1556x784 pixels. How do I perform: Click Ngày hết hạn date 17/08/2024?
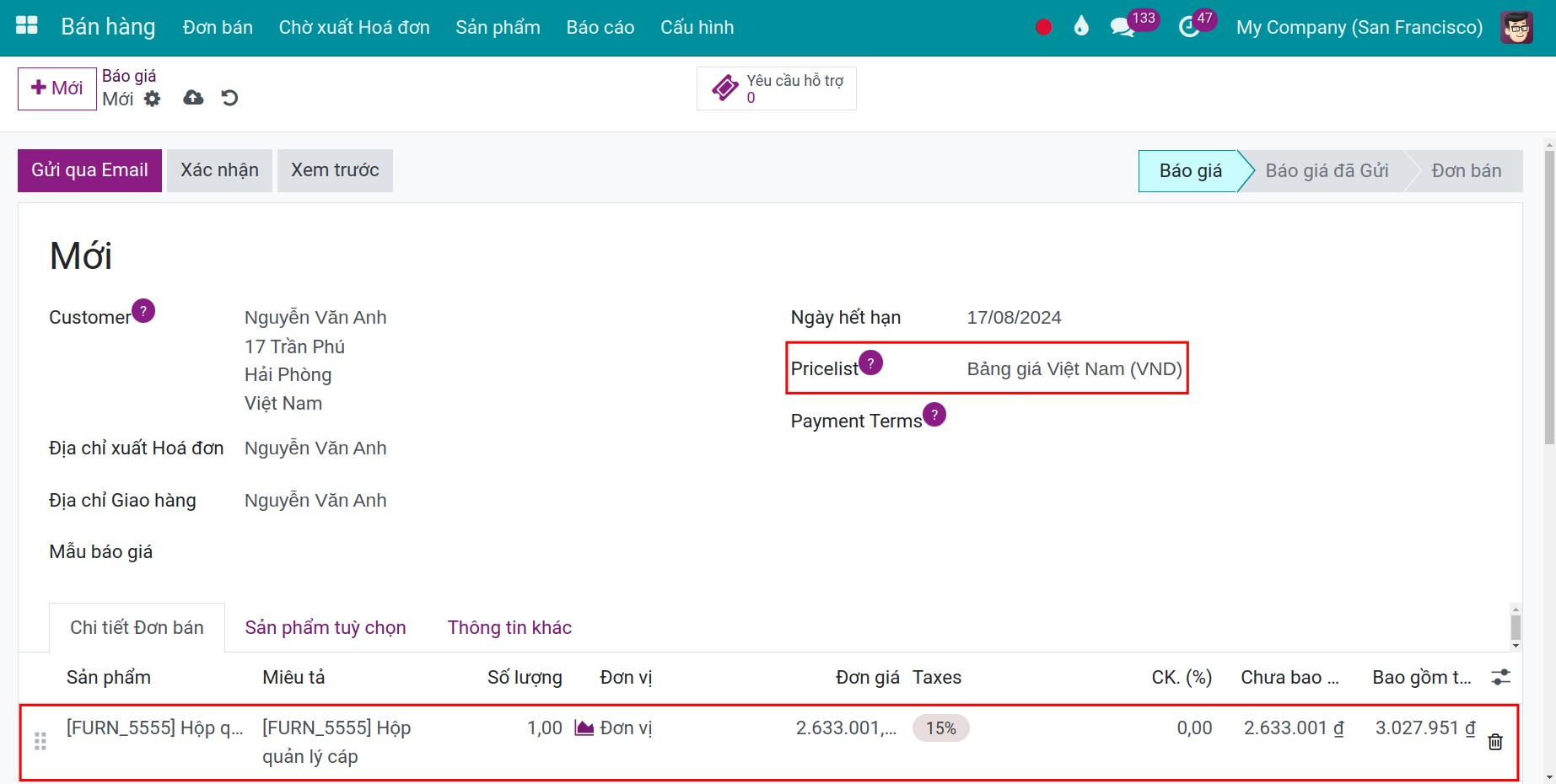point(1014,317)
